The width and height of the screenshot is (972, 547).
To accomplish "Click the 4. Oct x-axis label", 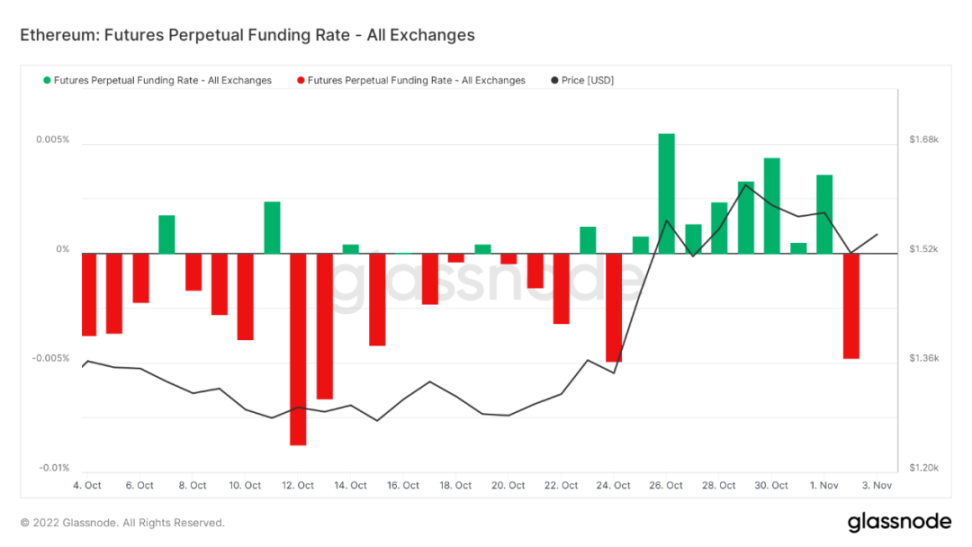I will 87,486.
